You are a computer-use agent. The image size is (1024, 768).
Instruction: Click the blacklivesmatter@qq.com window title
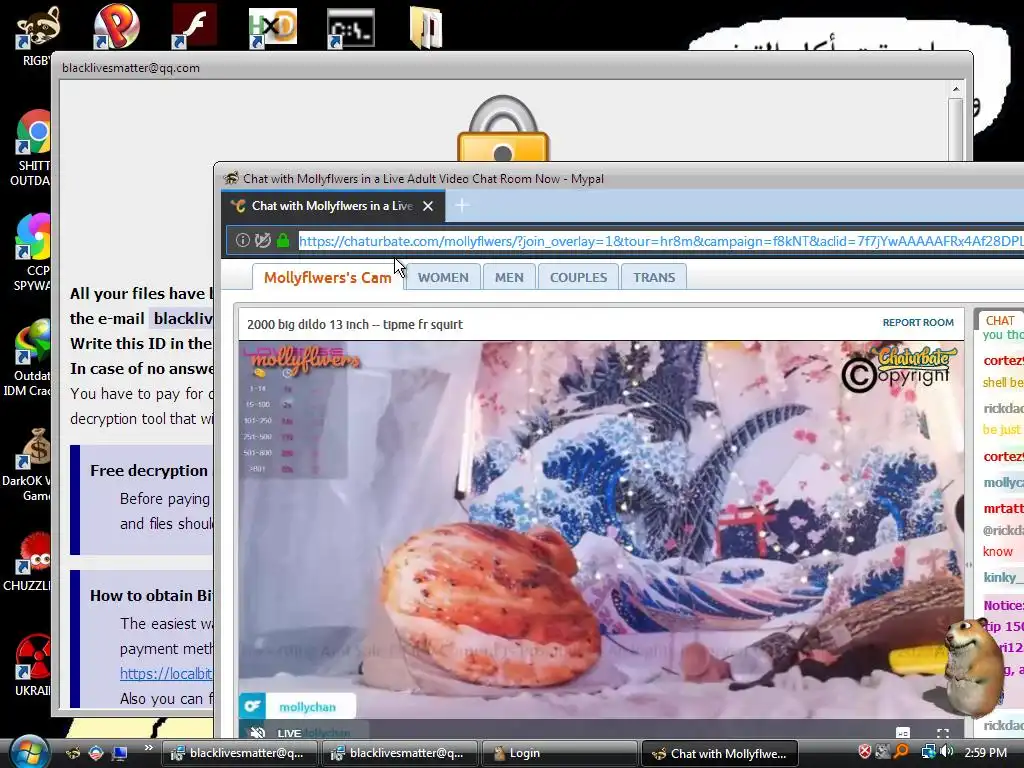(x=131, y=68)
